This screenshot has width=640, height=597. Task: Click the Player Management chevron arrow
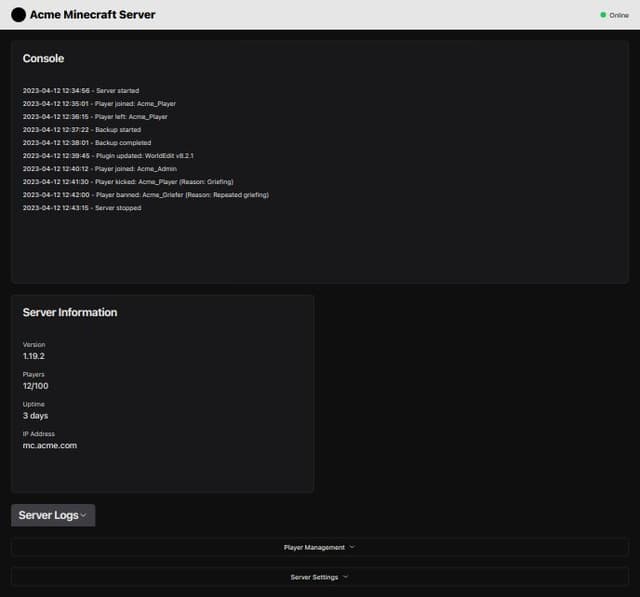click(352, 547)
